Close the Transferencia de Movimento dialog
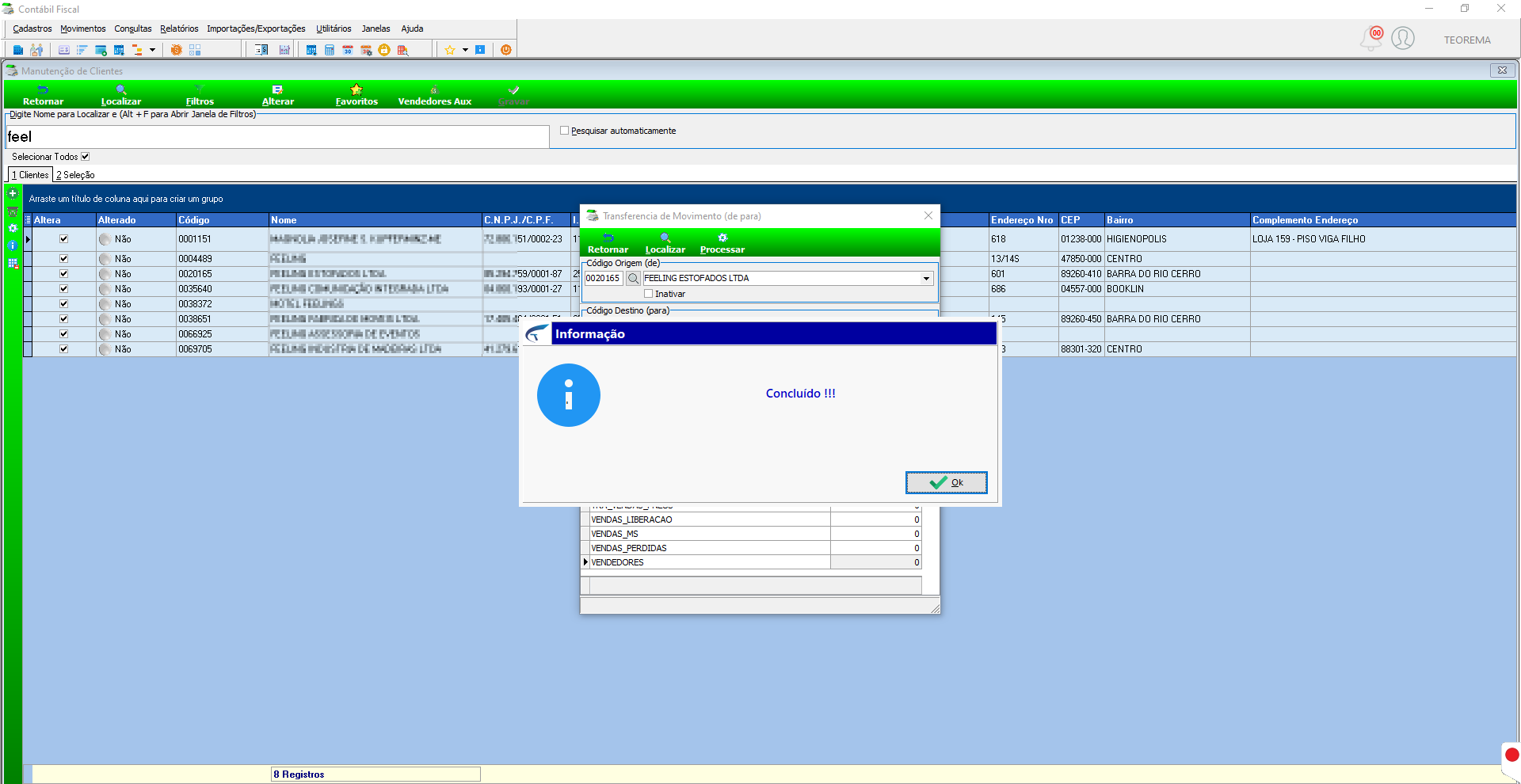Image resolution: width=1521 pixels, height=784 pixels. point(928,215)
